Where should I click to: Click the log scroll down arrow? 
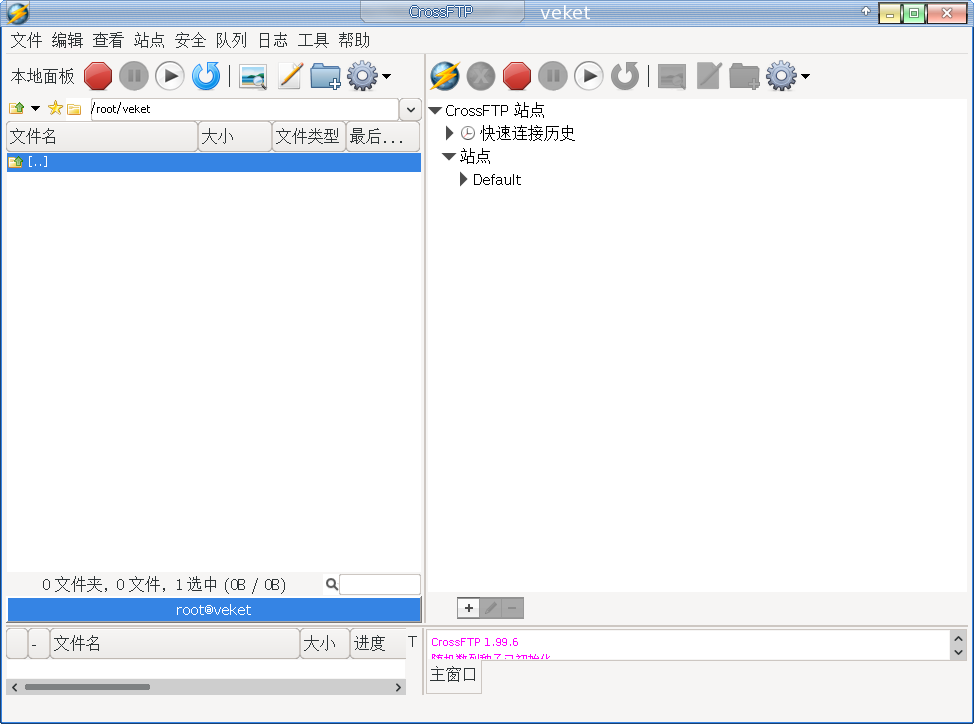click(x=958, y=652)
